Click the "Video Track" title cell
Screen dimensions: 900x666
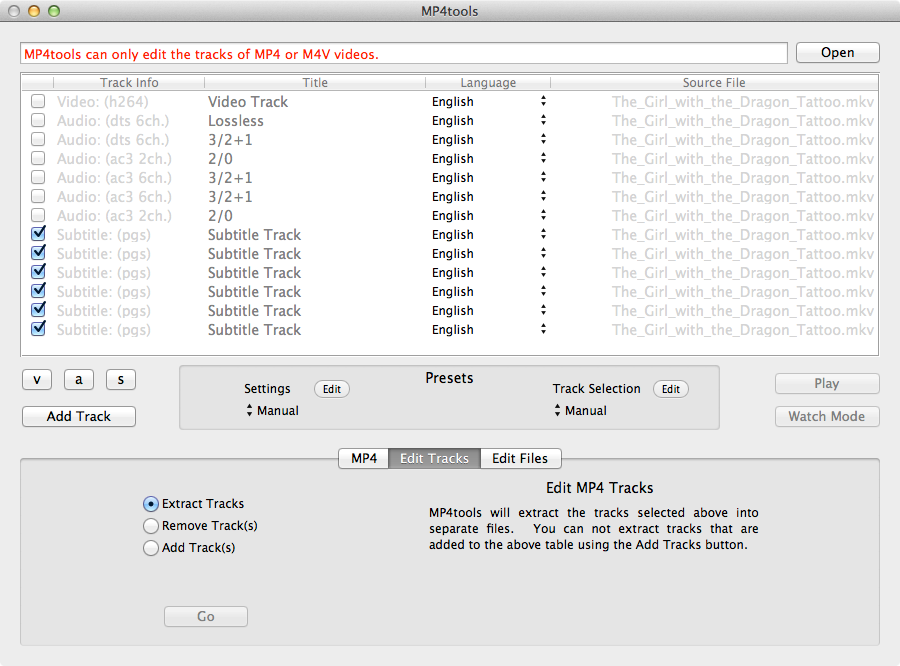tap(248, 102)
